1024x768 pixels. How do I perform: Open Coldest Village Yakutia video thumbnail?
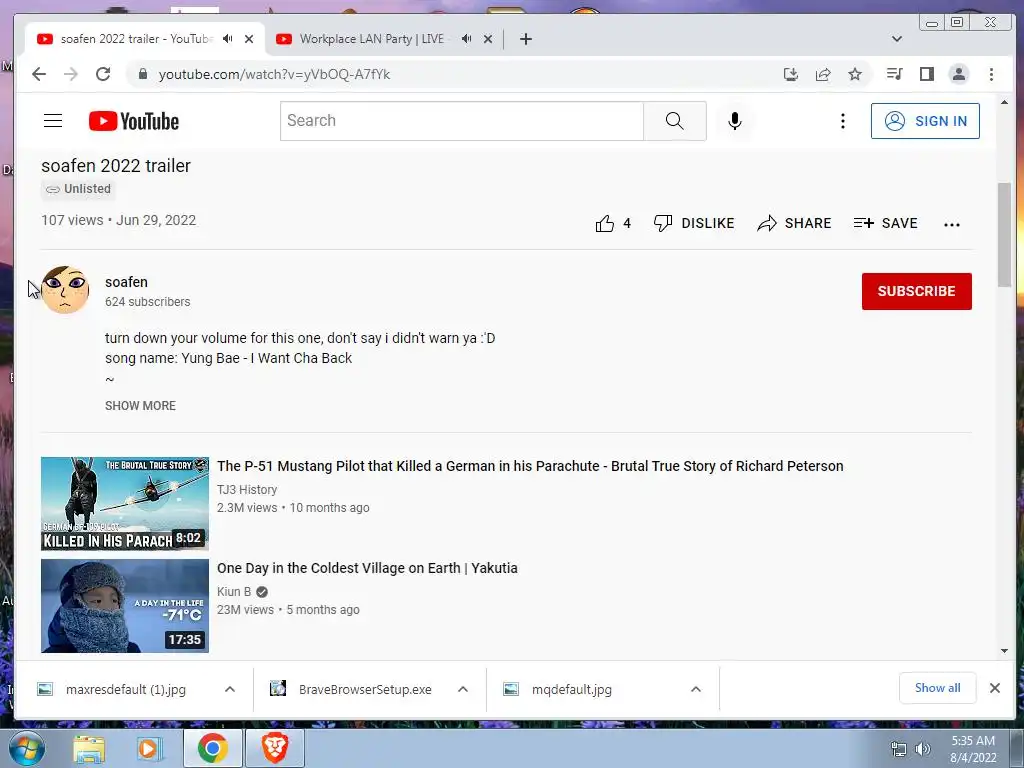[x=125, y=605]
